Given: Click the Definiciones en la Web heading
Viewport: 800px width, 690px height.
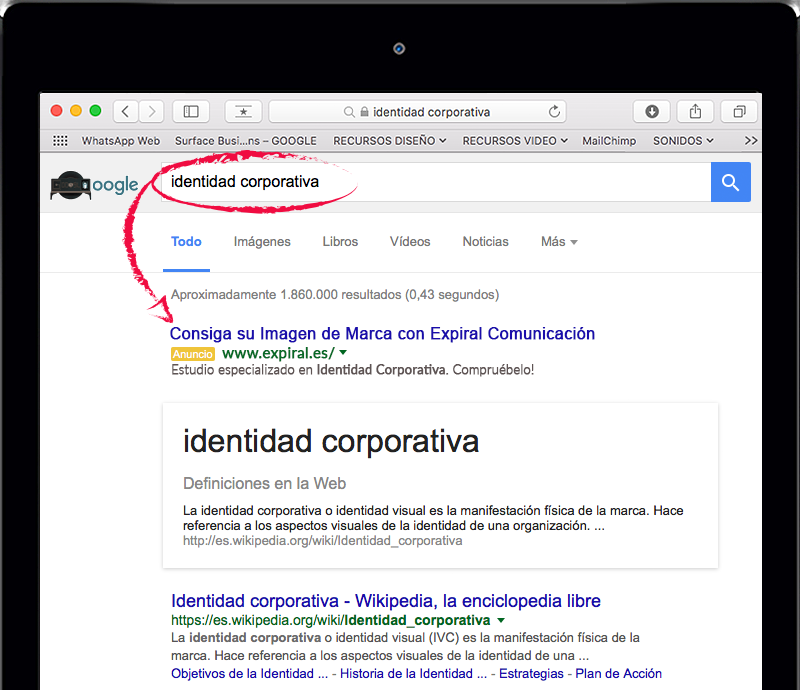Looking at the screenshot, I should [264, 483].
